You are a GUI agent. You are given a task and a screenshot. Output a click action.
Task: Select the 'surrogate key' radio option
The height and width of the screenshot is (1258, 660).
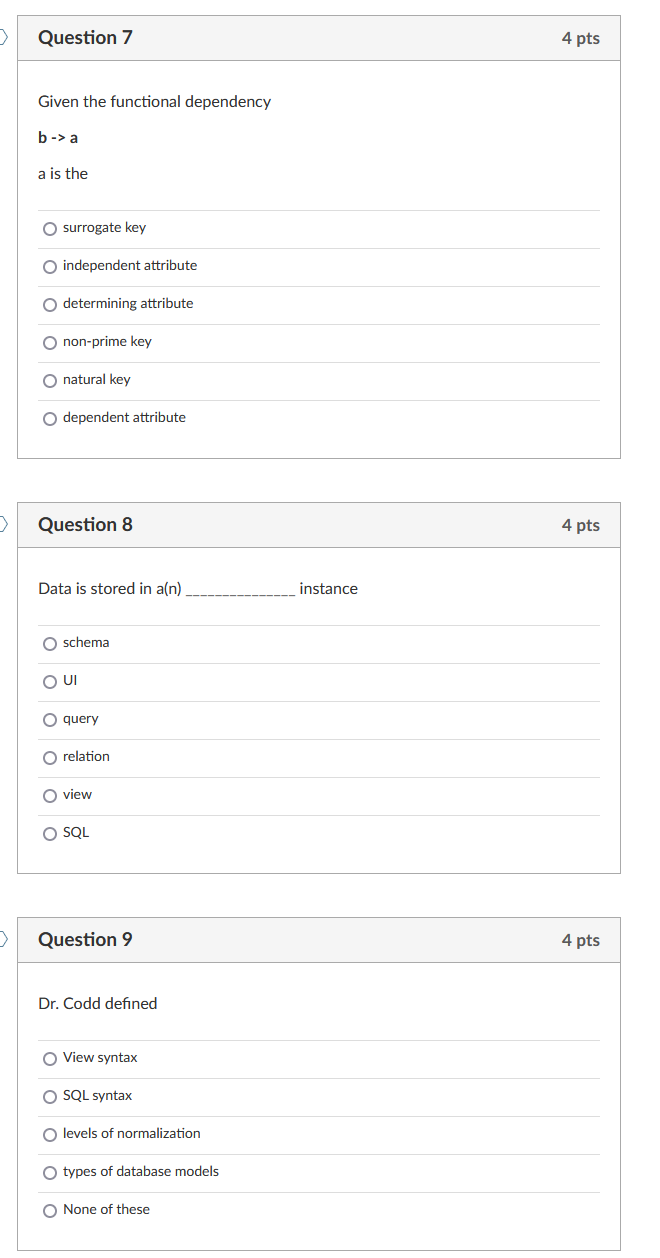(x=50, y=228)
